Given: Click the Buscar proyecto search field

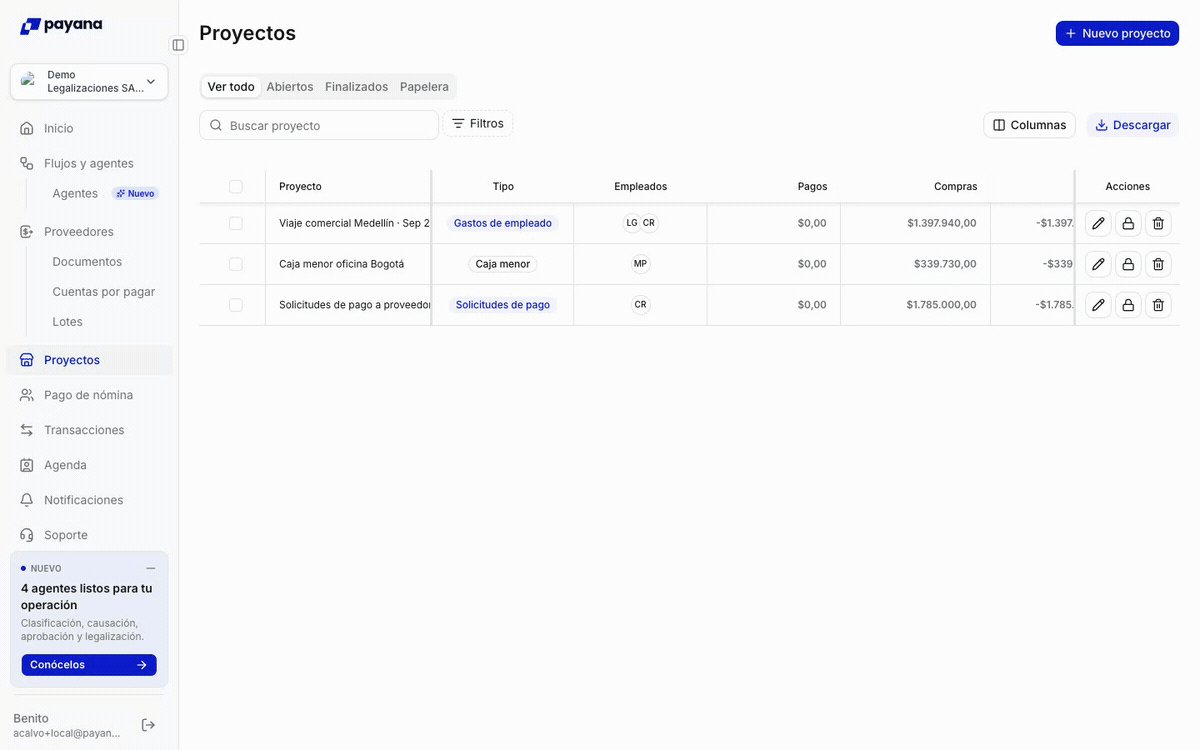Looking at the screenshot, I should 319,125.
